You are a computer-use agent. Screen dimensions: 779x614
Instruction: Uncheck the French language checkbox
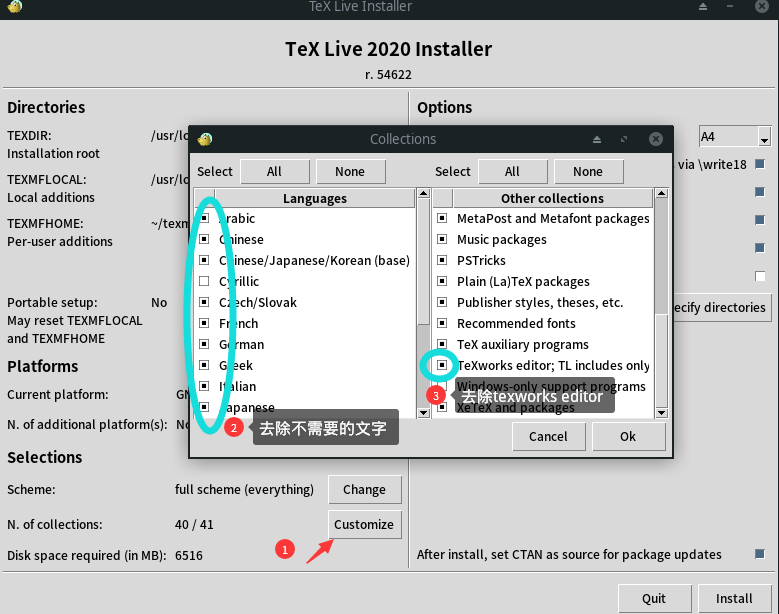click(x=204, y=323)
